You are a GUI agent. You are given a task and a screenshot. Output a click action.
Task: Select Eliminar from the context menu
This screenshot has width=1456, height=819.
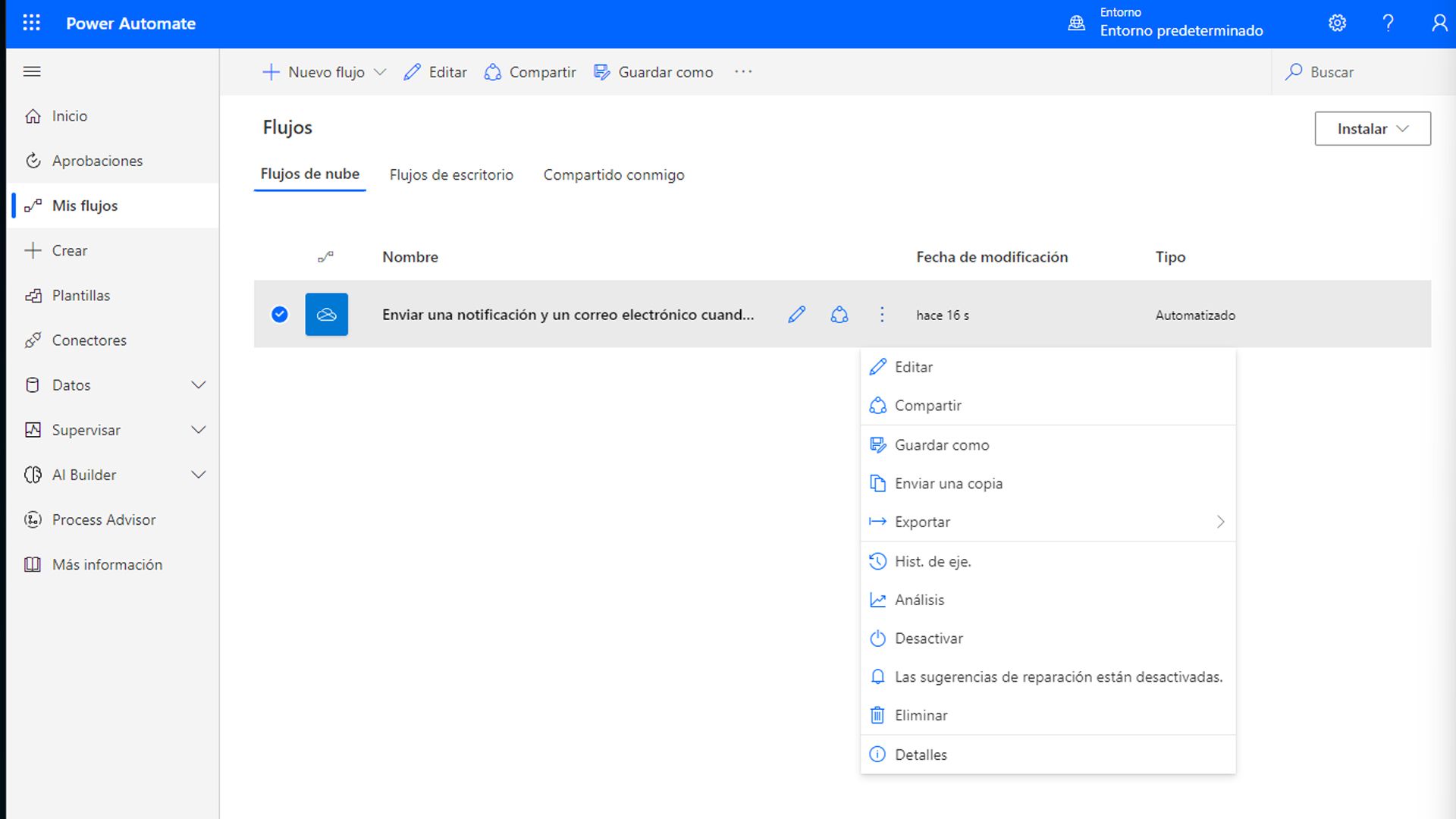click(x=921, y=715)
